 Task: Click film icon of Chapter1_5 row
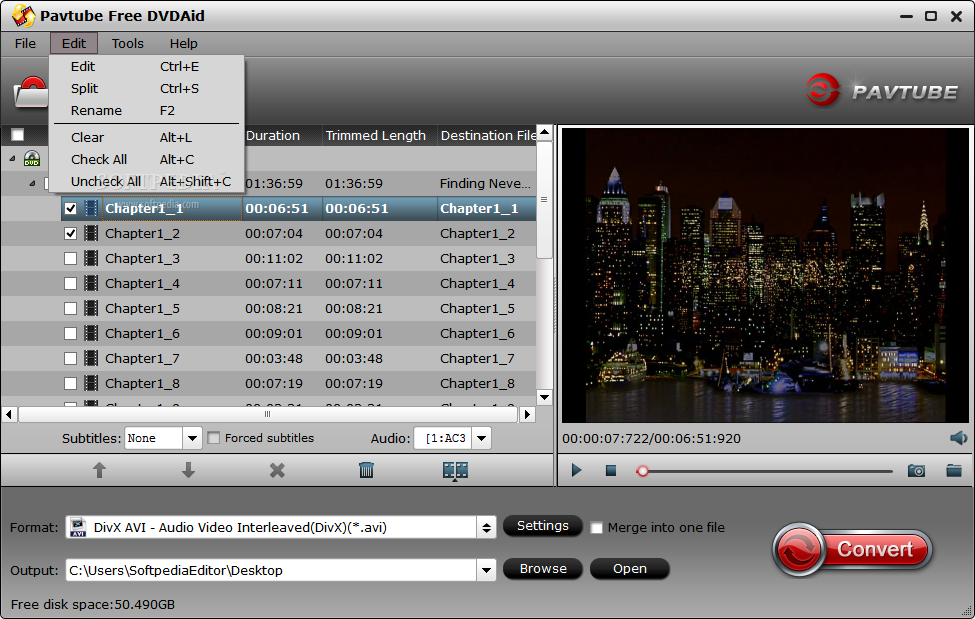91,308
